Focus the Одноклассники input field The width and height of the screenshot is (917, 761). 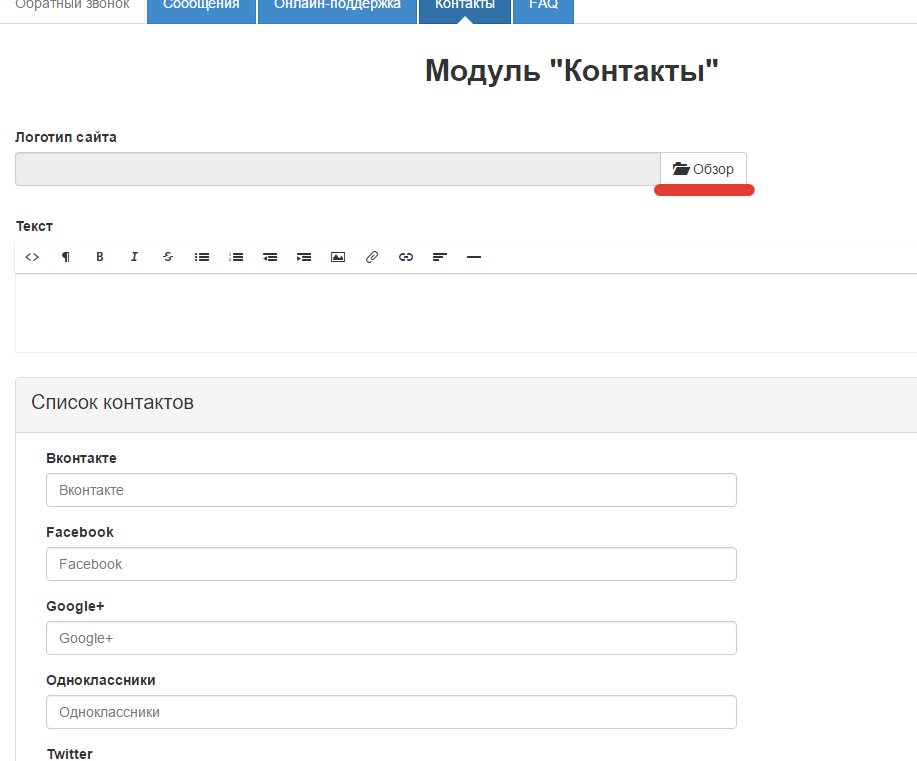coord(391,712)
